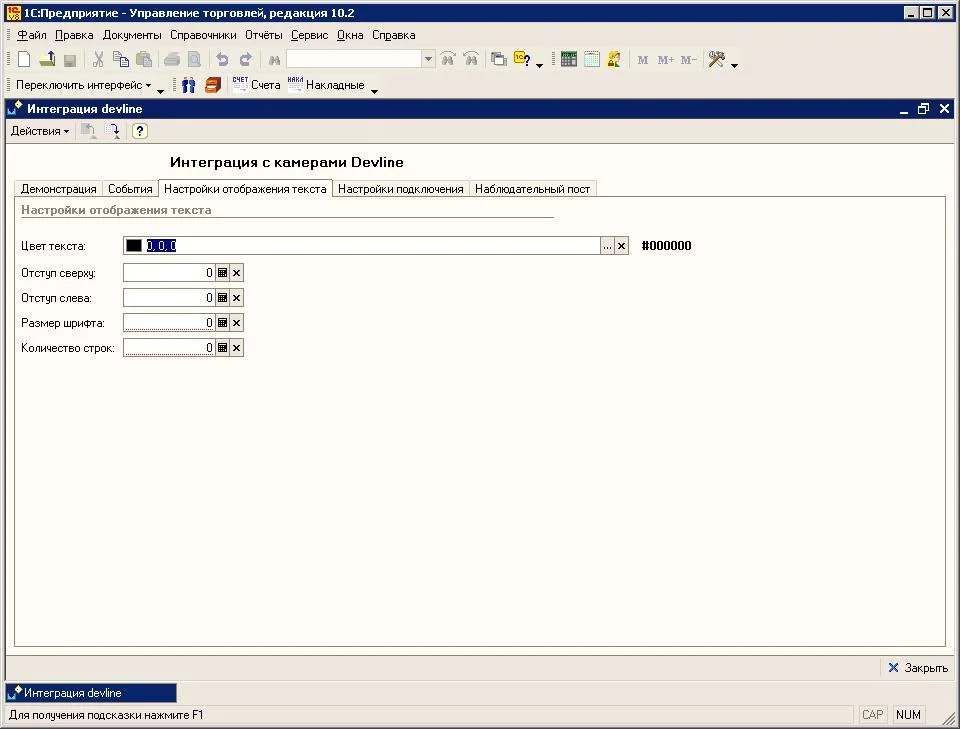Expand toolbar options arrow after Накладные
The image size is (960, 729).
(375, 91)
